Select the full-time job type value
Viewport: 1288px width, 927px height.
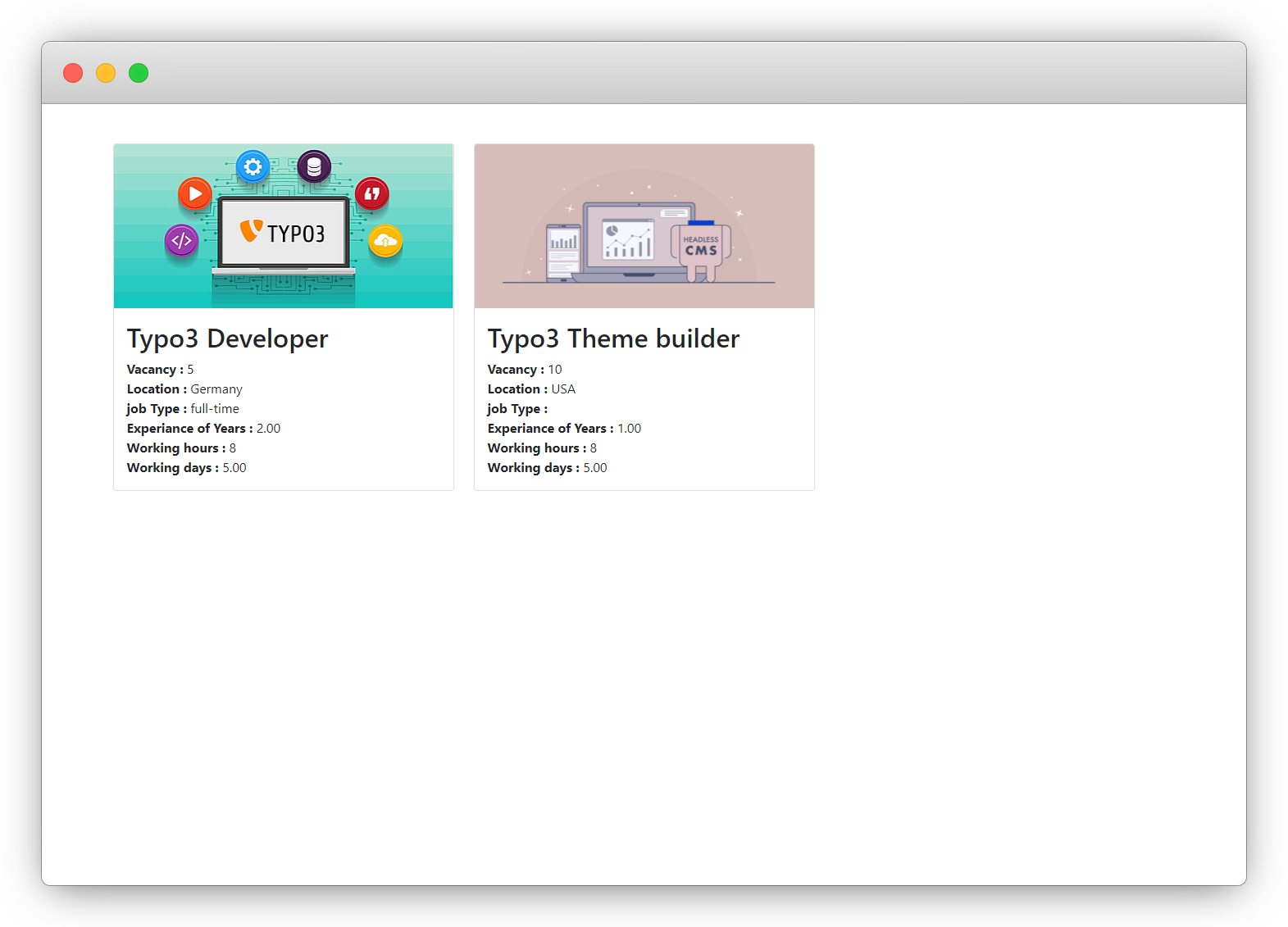215,409
